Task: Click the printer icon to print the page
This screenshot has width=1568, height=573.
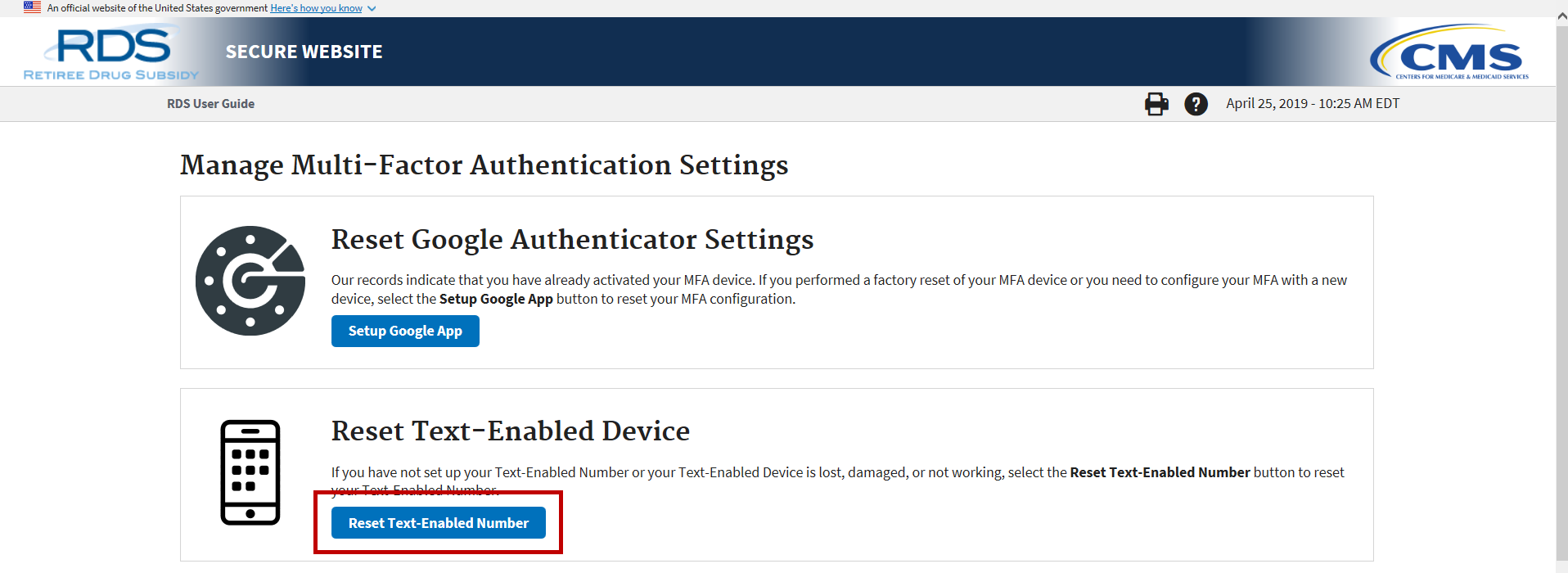Action: [1156, 104]
